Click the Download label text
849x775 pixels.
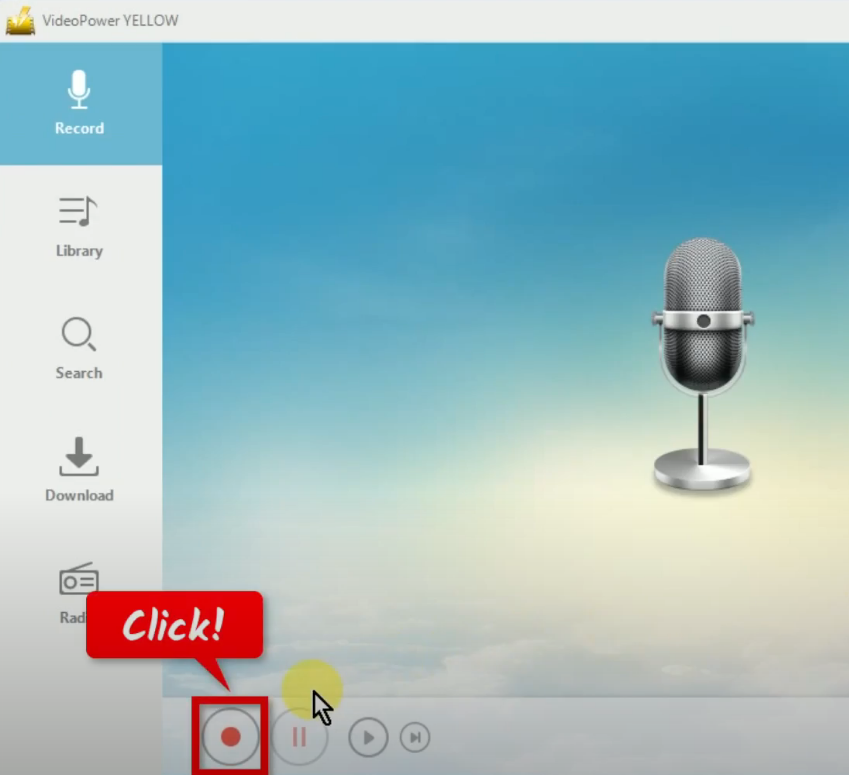coord(79,495)
